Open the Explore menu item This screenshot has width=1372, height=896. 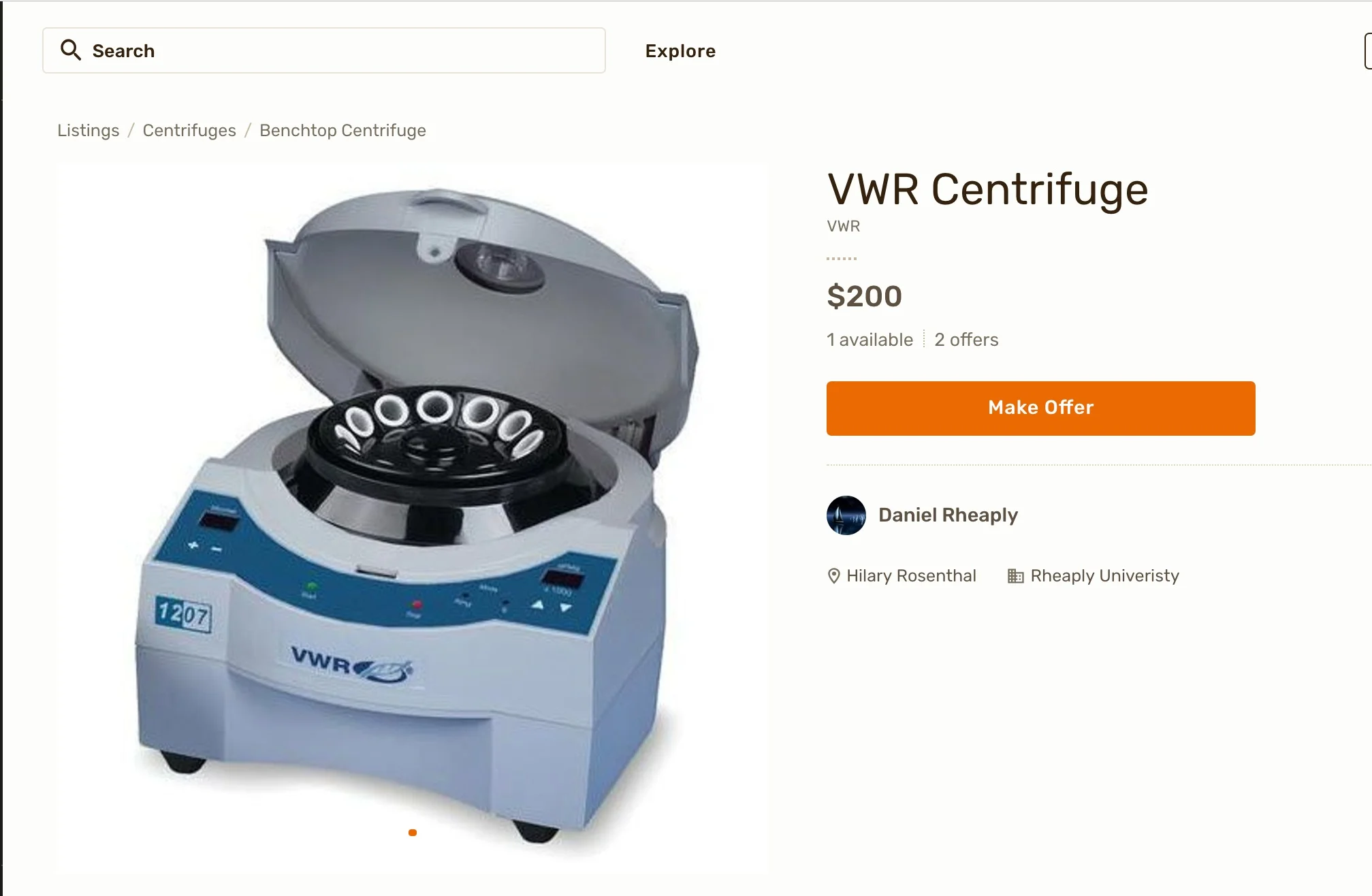coord(680,51)
